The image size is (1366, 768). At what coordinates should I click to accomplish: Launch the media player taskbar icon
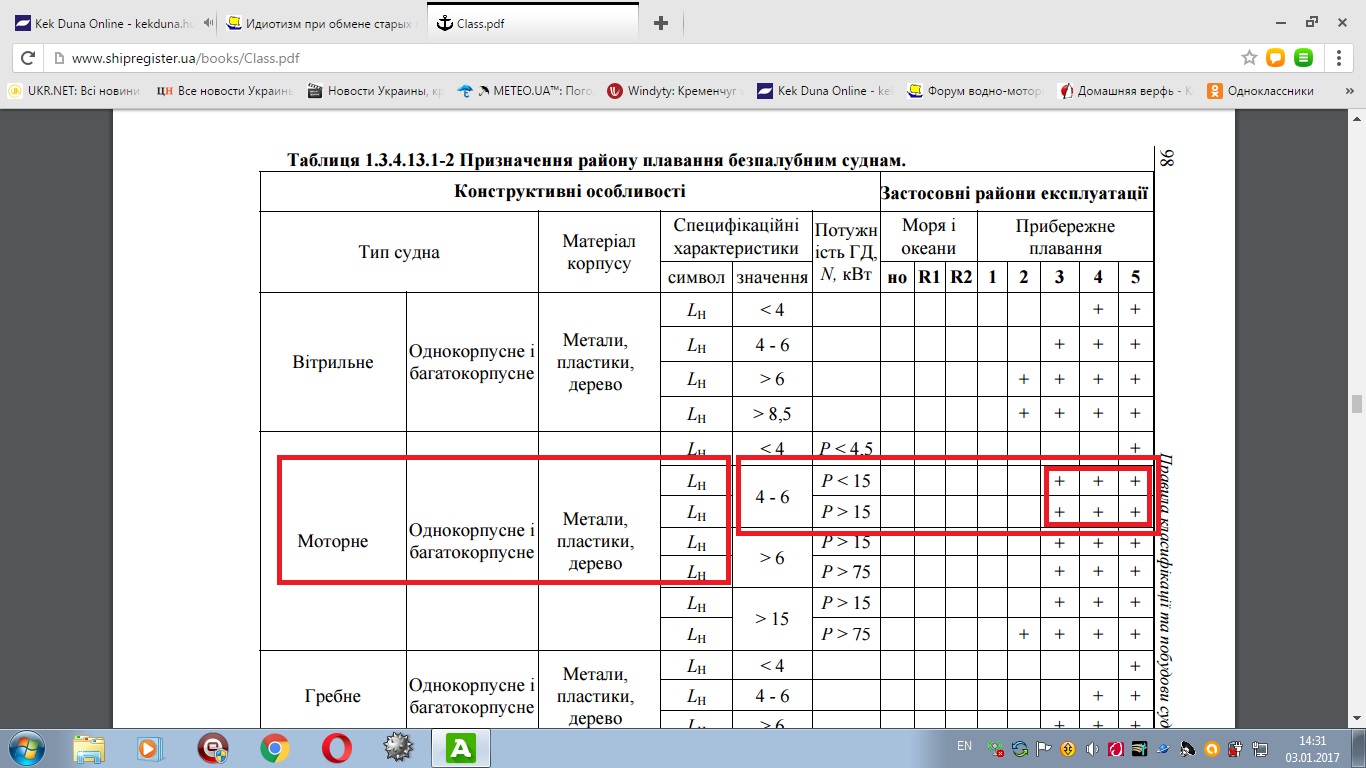pyautogui.click(x=150, y=747)
